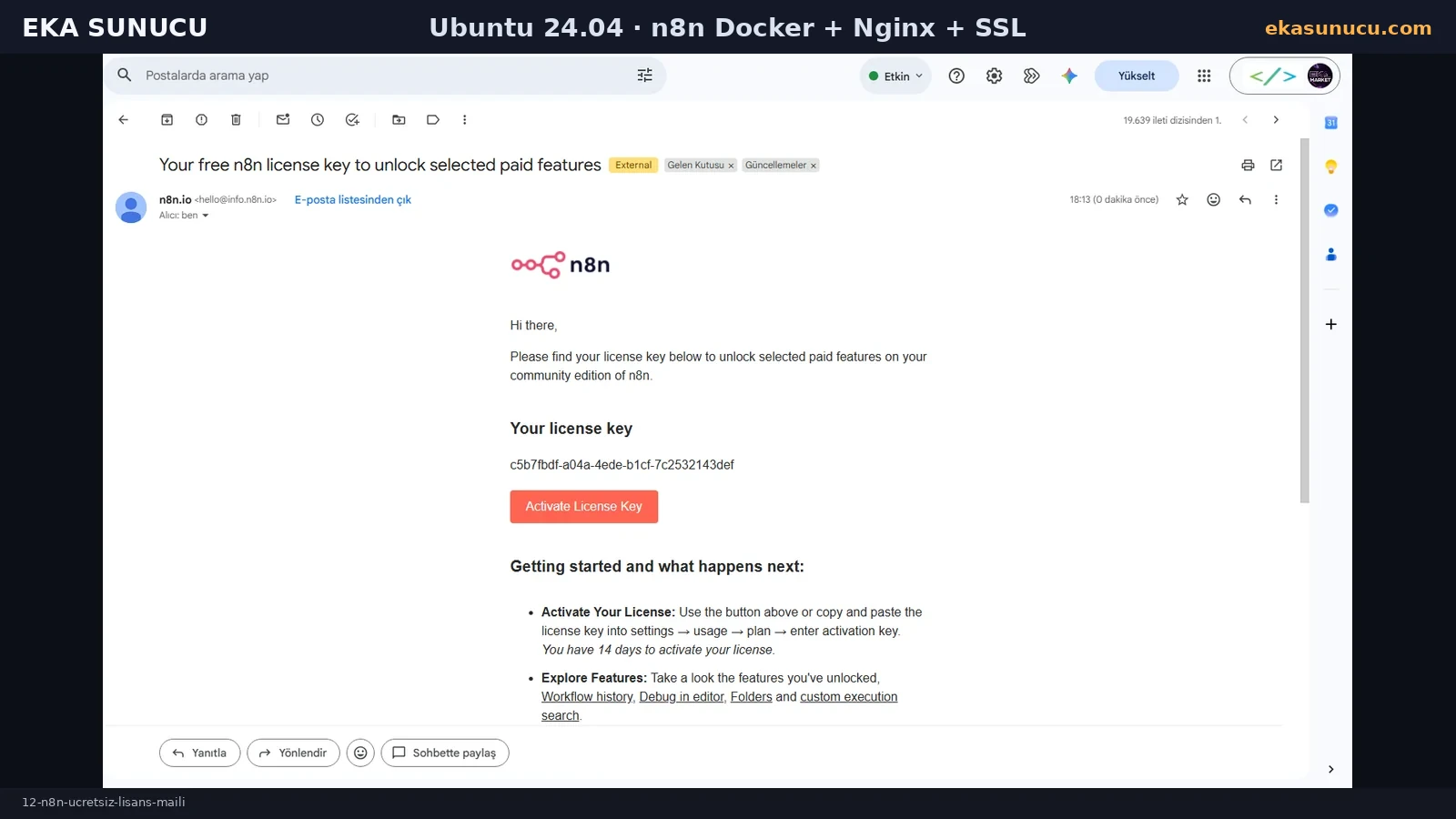Open email in a new window

[x=1277, y=166]
